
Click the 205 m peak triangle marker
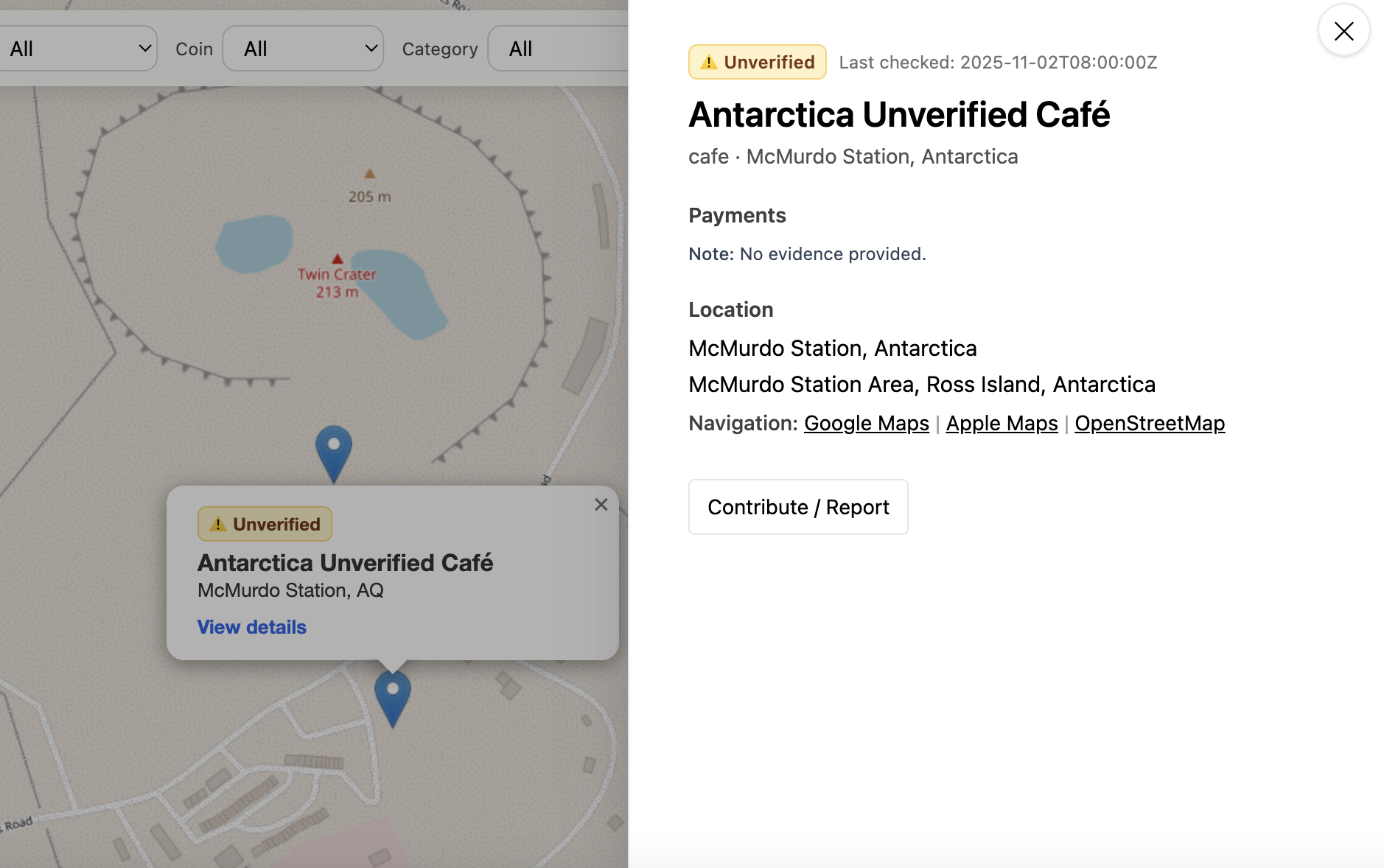tap(370, 174)
